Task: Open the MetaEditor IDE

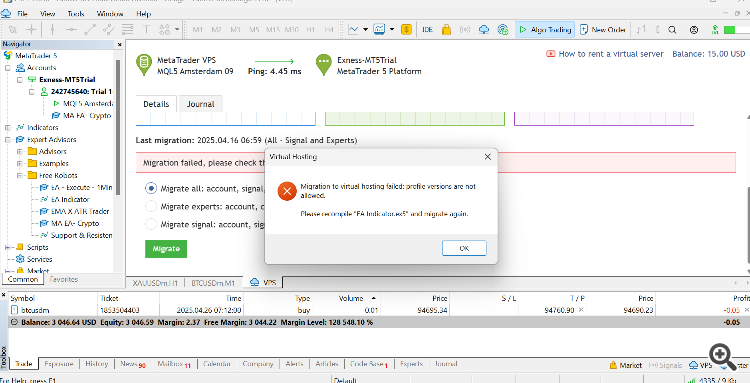Action: [428, 30]
